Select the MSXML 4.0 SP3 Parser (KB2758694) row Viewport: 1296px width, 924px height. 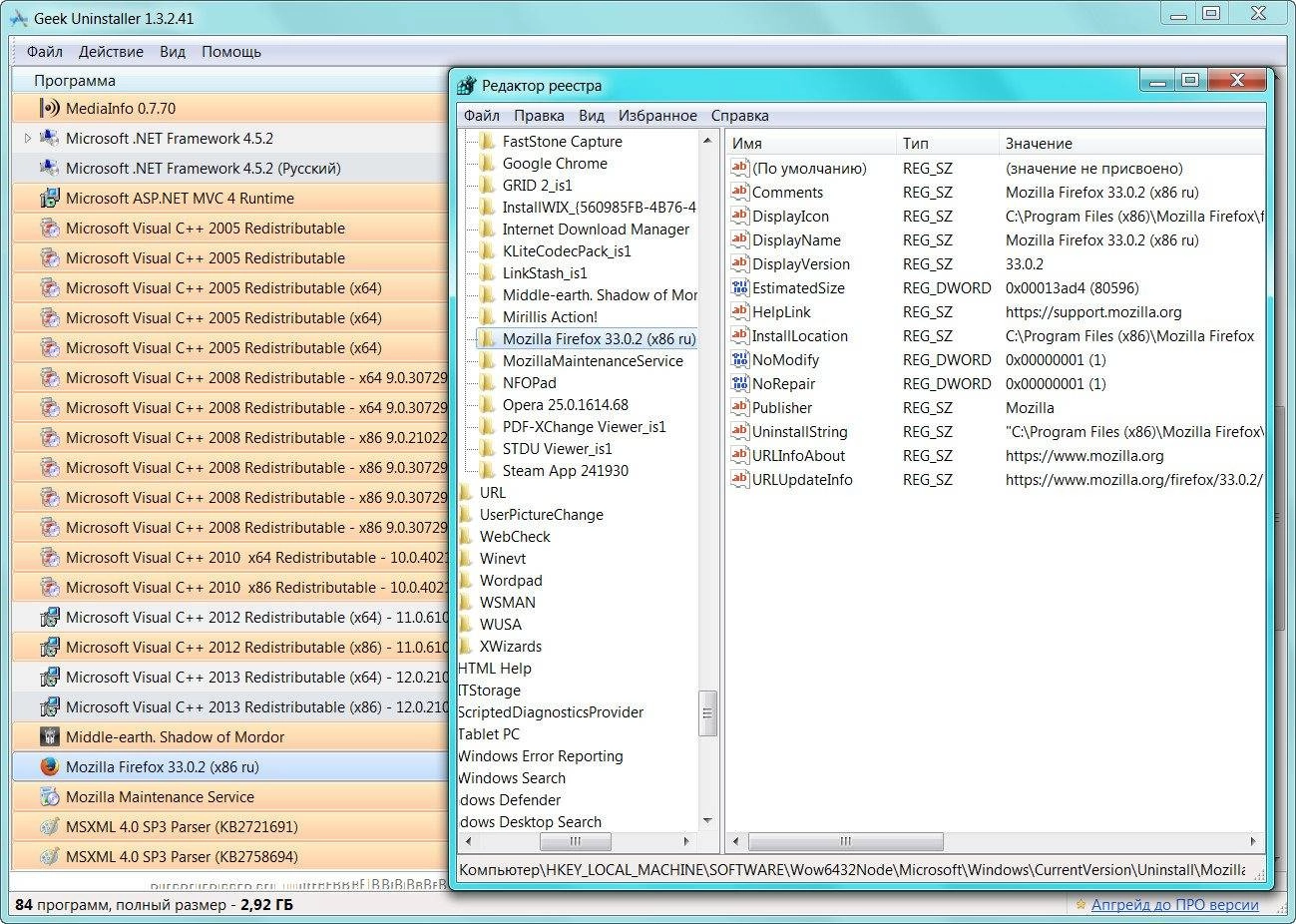click(x=230, y=856)
